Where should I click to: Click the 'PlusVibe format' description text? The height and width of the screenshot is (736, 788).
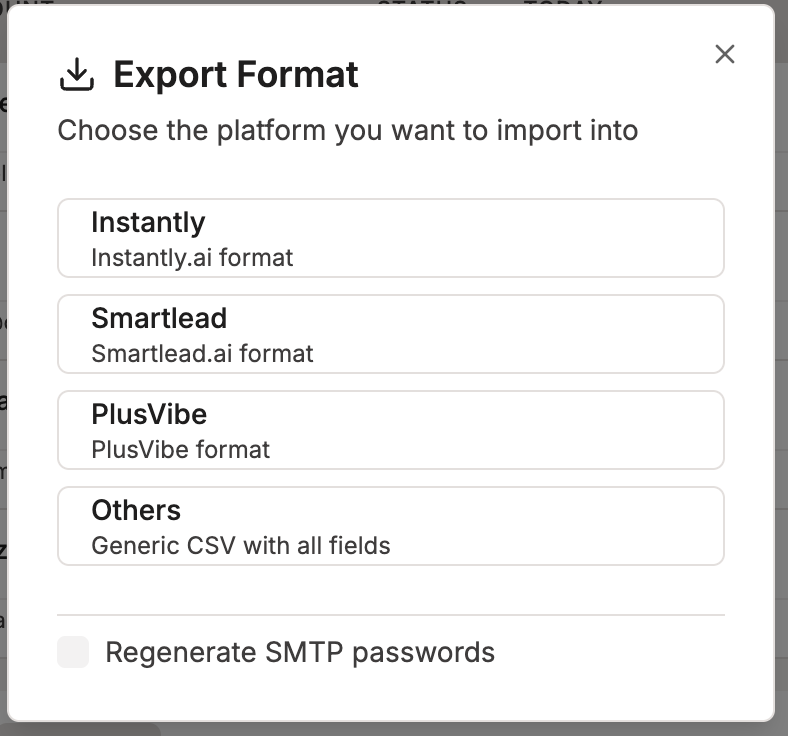(180, 450)
